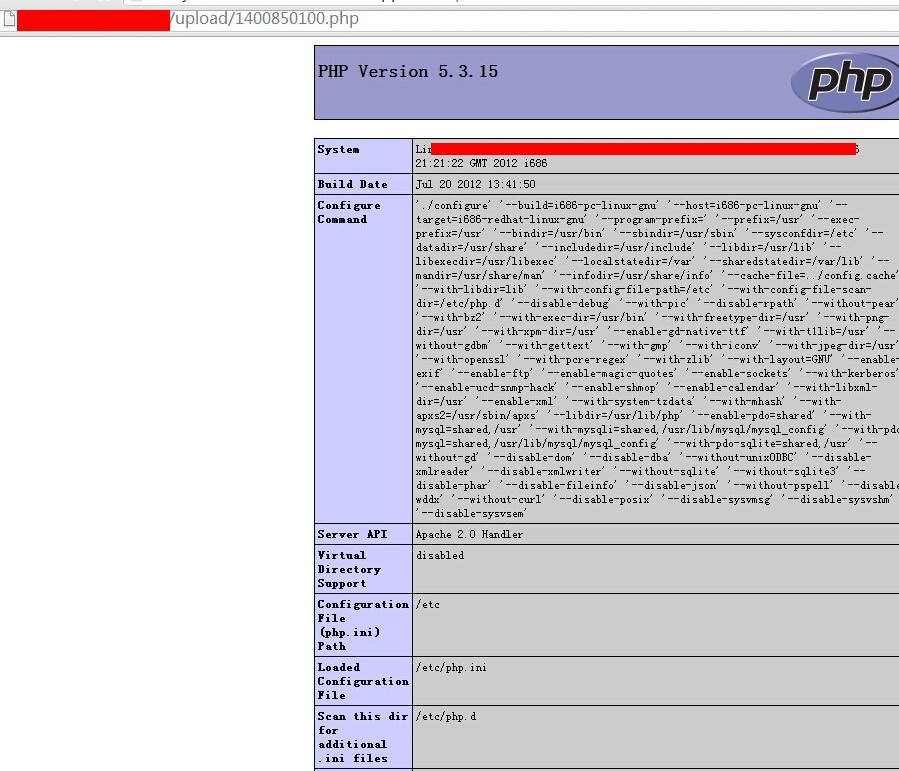This screenshot has width=899, height=771.
Task: Click the system time 21:21:22 GMT 2012 i686
Action: point(481,163)
